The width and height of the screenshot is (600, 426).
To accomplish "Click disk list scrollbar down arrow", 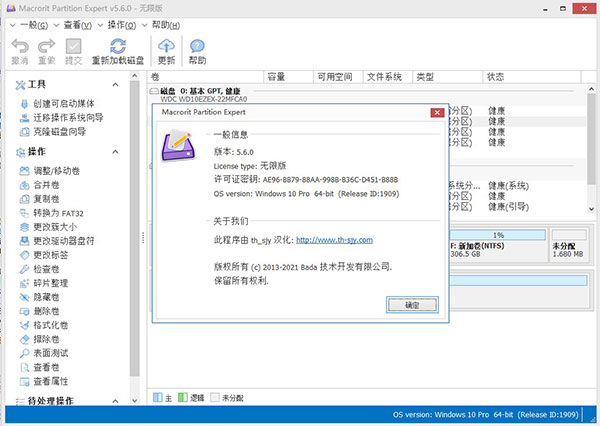I will [591, 209].
